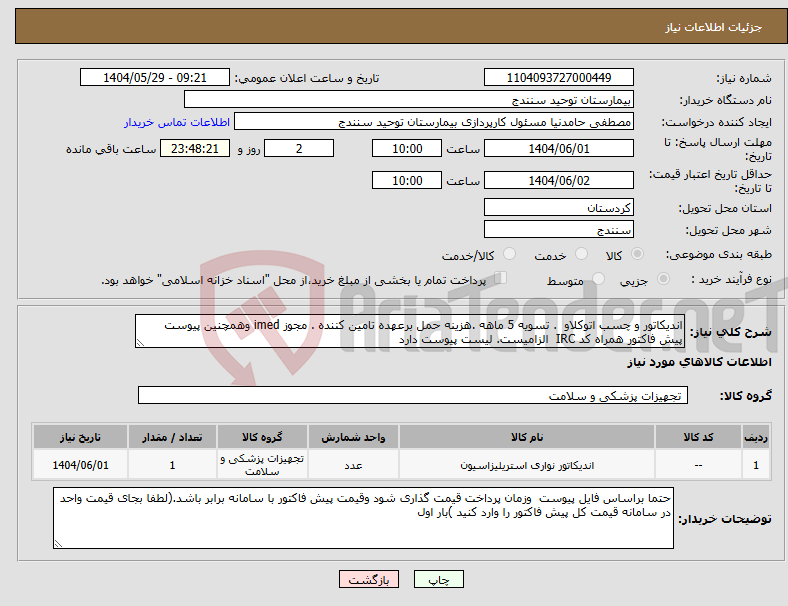Click the بازگشت back button

[369, 579]
